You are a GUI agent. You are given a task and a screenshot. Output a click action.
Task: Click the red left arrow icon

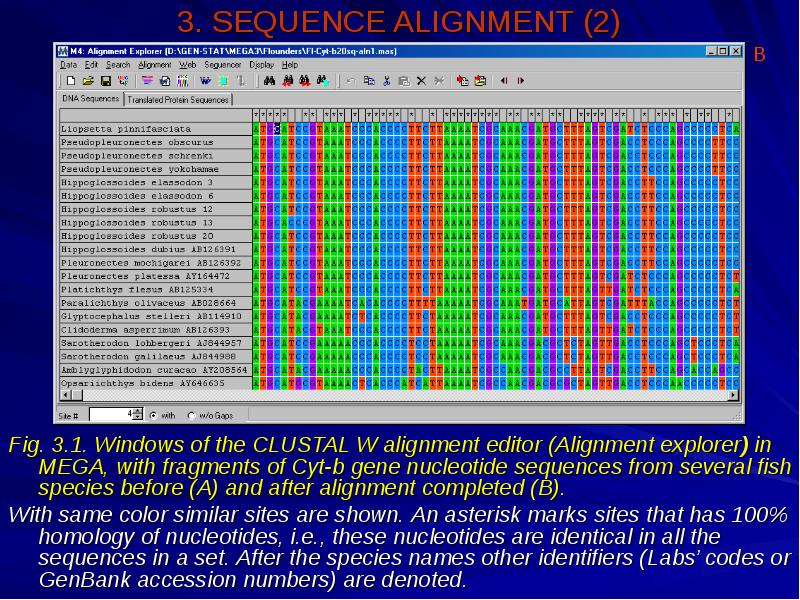click(503, 80)
